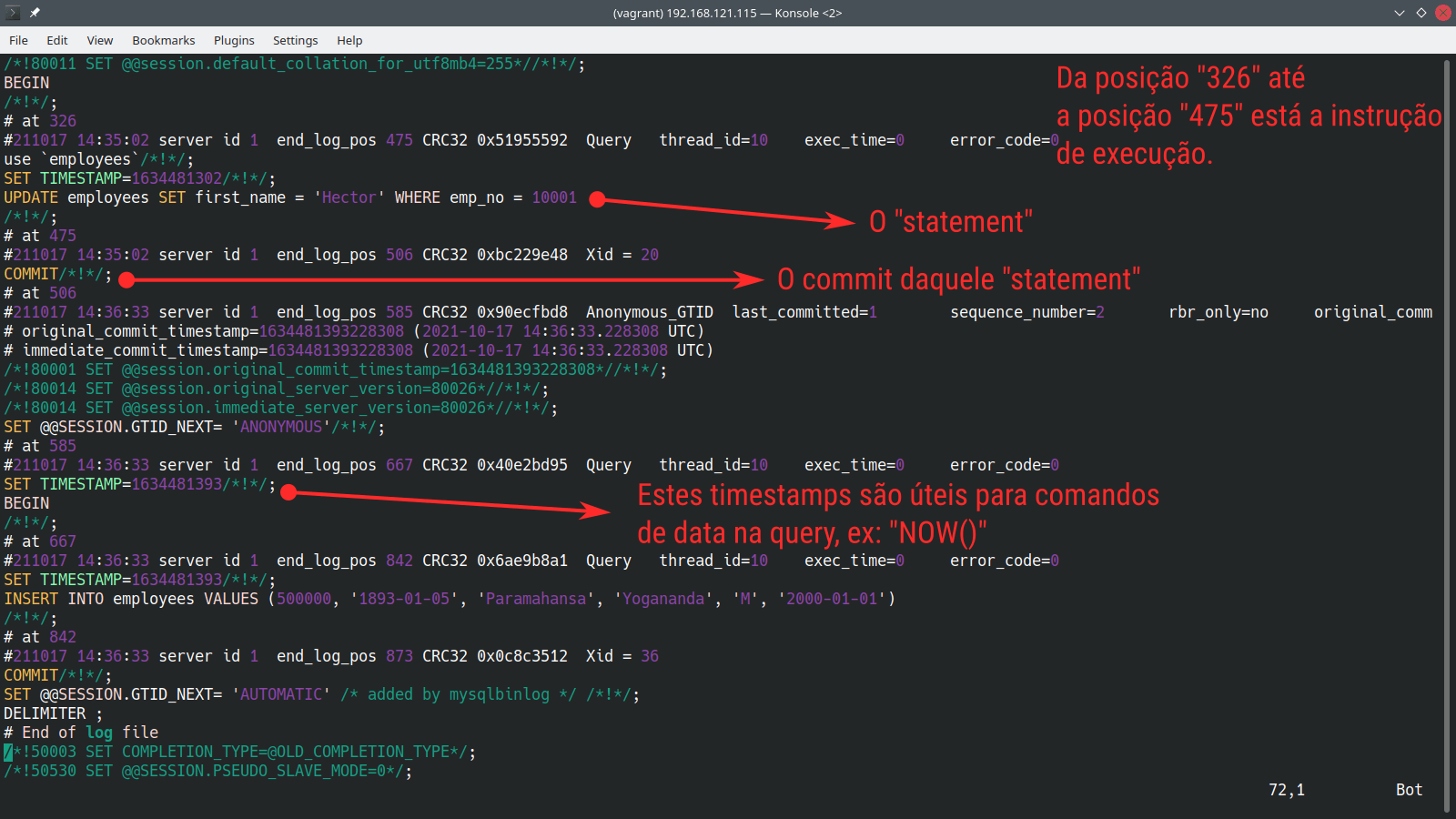Click the minimize chevron icon

point(1399,13)
